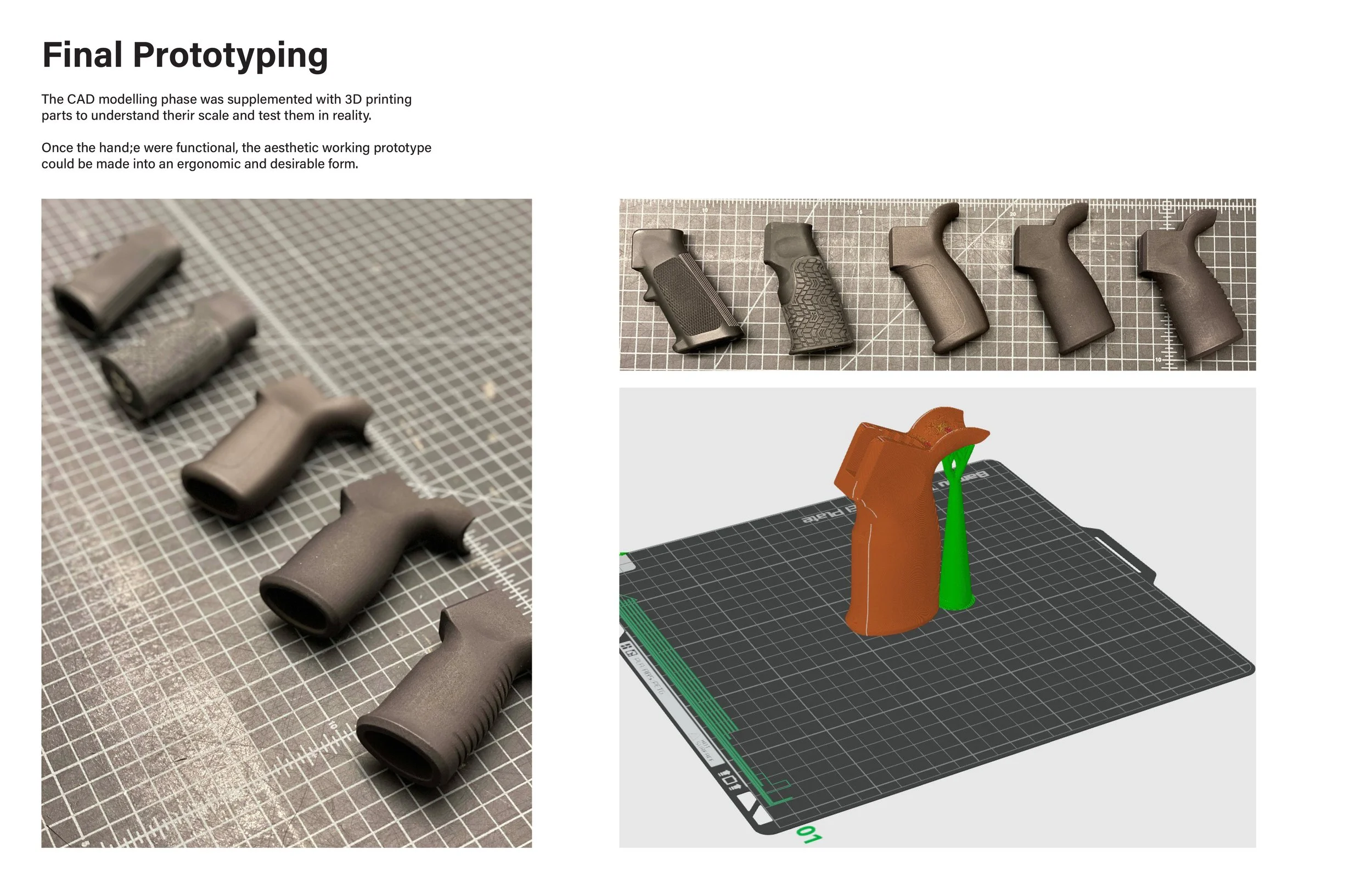Click the paragraph about ergonomic desirable form
This screenshot has width=1372, height=888.
tap(236, 156)
